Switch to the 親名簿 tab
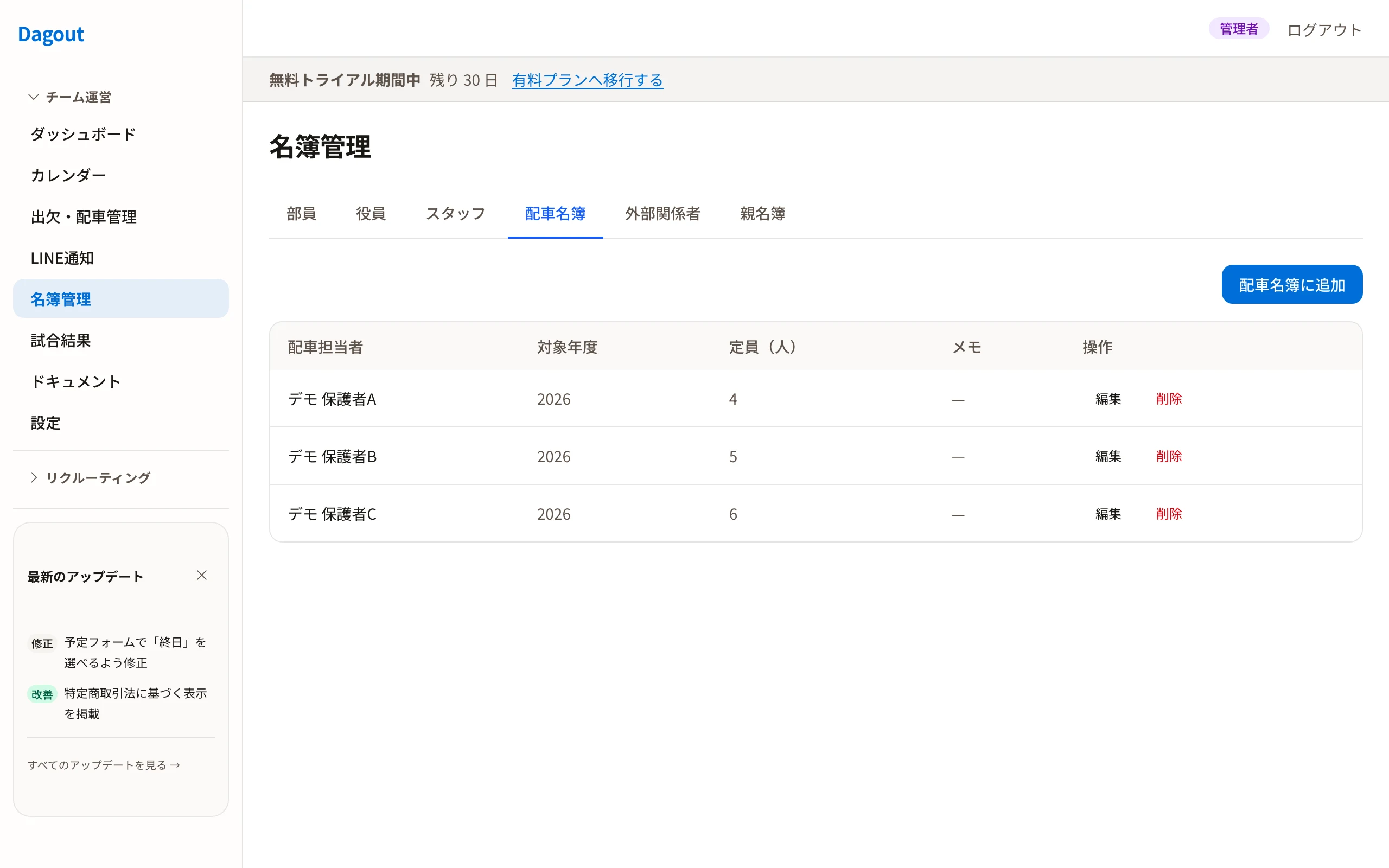Viewport: 1389px width, 868px height. (762, 214)
